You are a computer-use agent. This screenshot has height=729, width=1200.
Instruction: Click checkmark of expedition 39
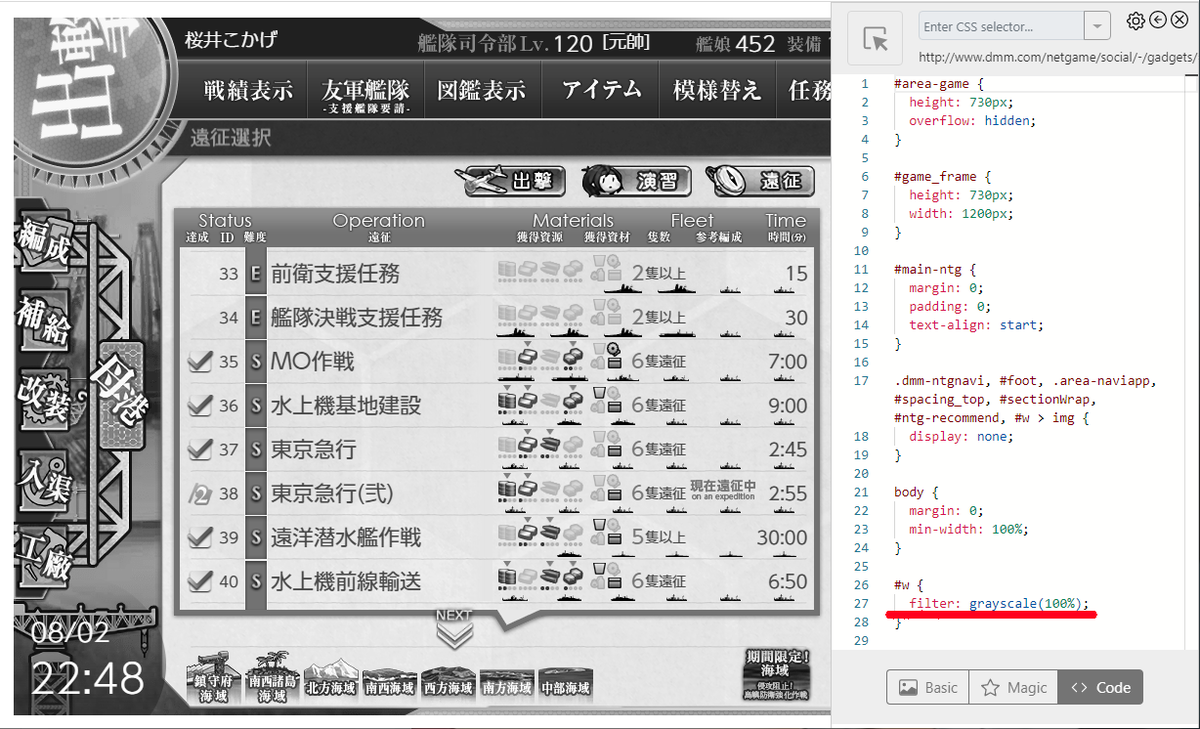(200, 537)
